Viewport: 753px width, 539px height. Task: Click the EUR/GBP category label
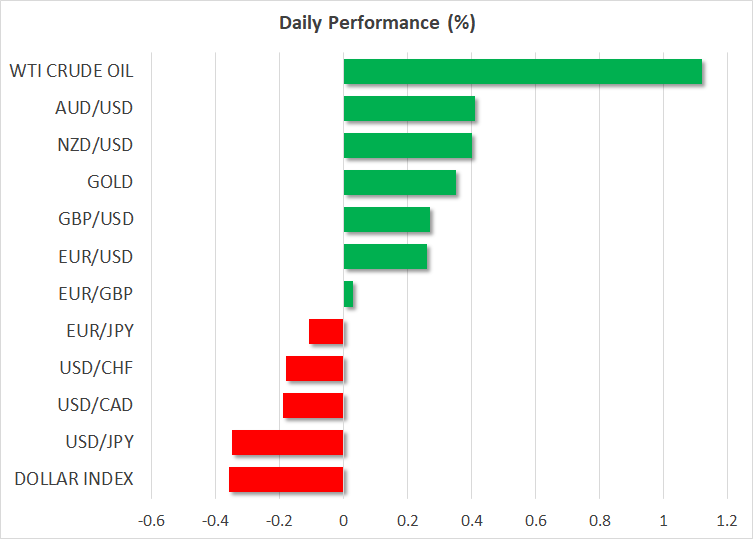click(97, 294)
